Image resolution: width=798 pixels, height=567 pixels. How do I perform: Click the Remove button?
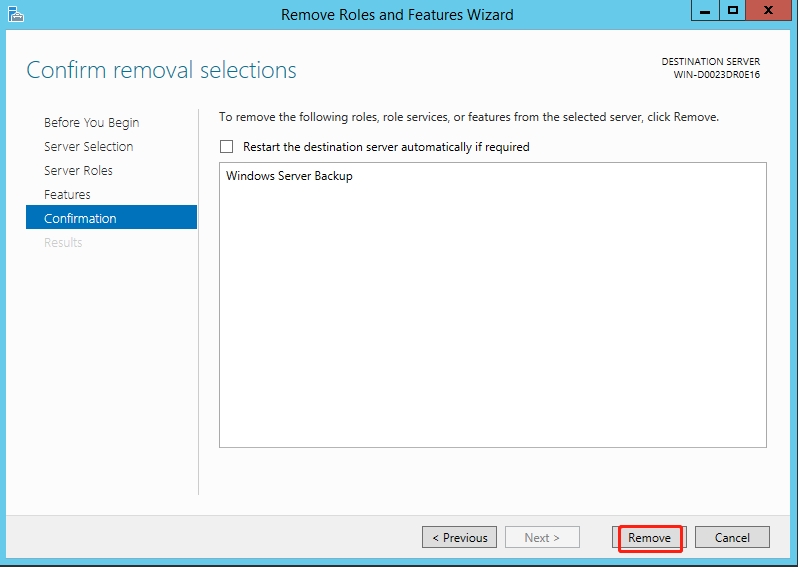point(649,537)
